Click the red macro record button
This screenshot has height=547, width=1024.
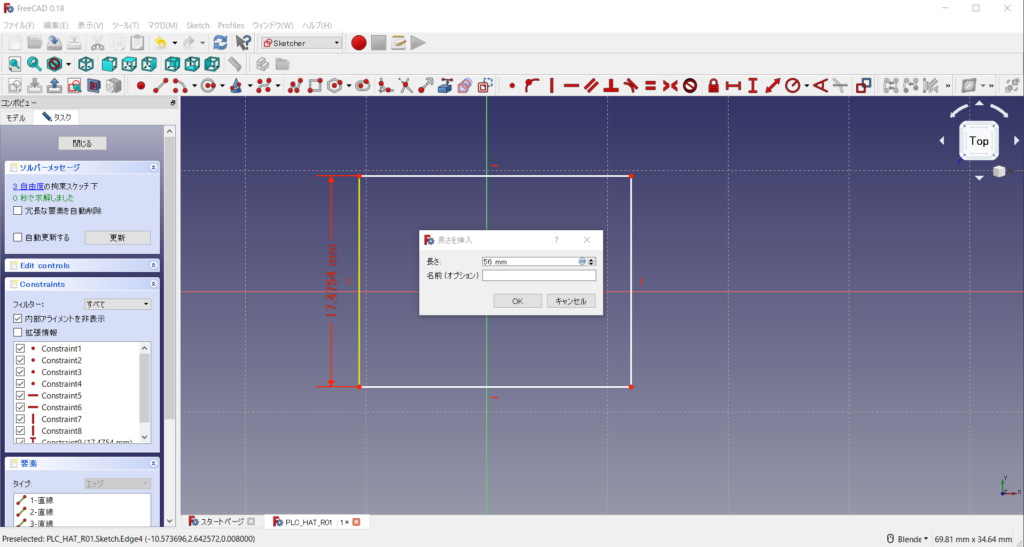point(358,43)
